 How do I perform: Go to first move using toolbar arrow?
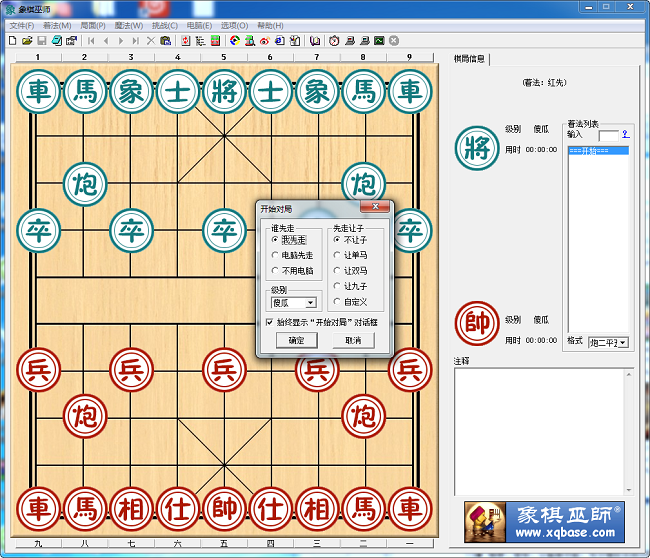[x=91, y=41]
